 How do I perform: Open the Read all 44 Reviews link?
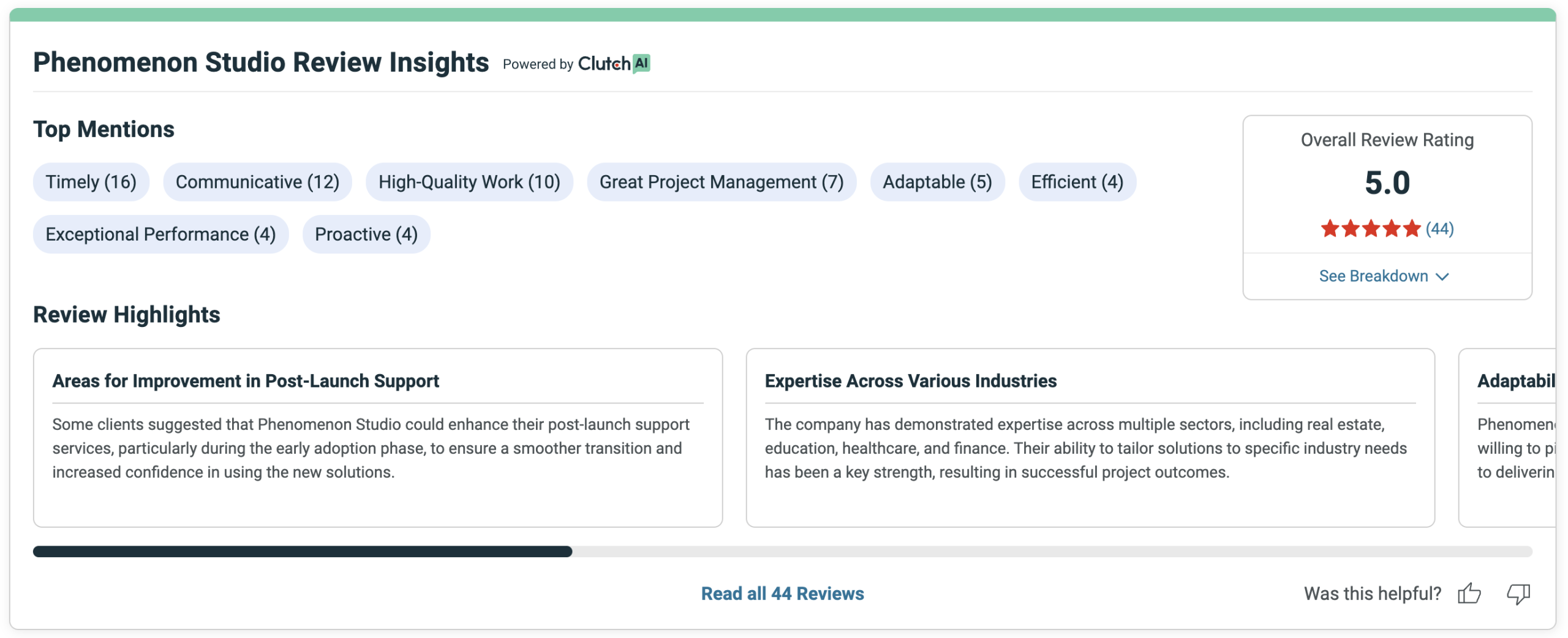tap(782, 593)
